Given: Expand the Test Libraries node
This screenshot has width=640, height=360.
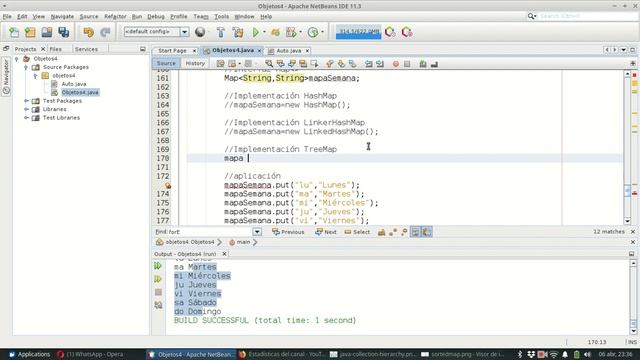Looking at the screenshot, I should coord(26,118).
